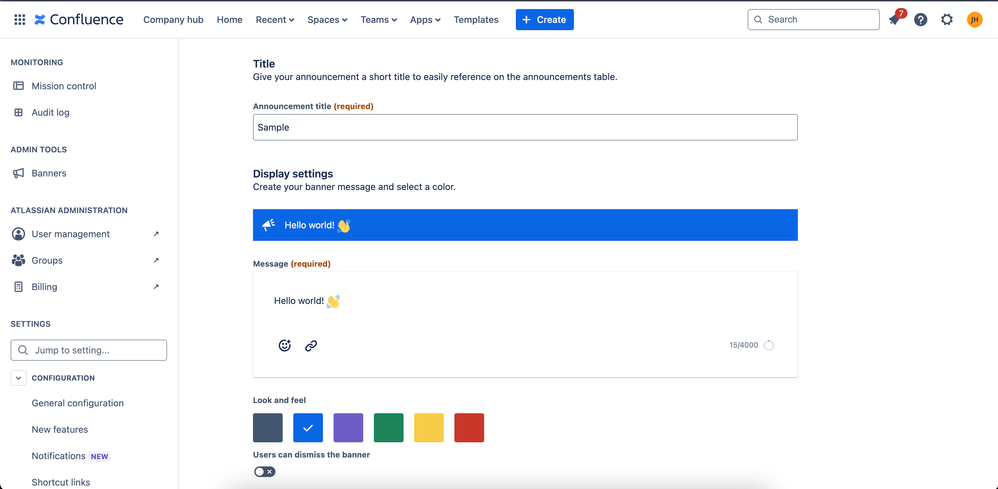Collapse the Configuration section chevron
This screenshot has height=489, width=998.
(18, 378)
